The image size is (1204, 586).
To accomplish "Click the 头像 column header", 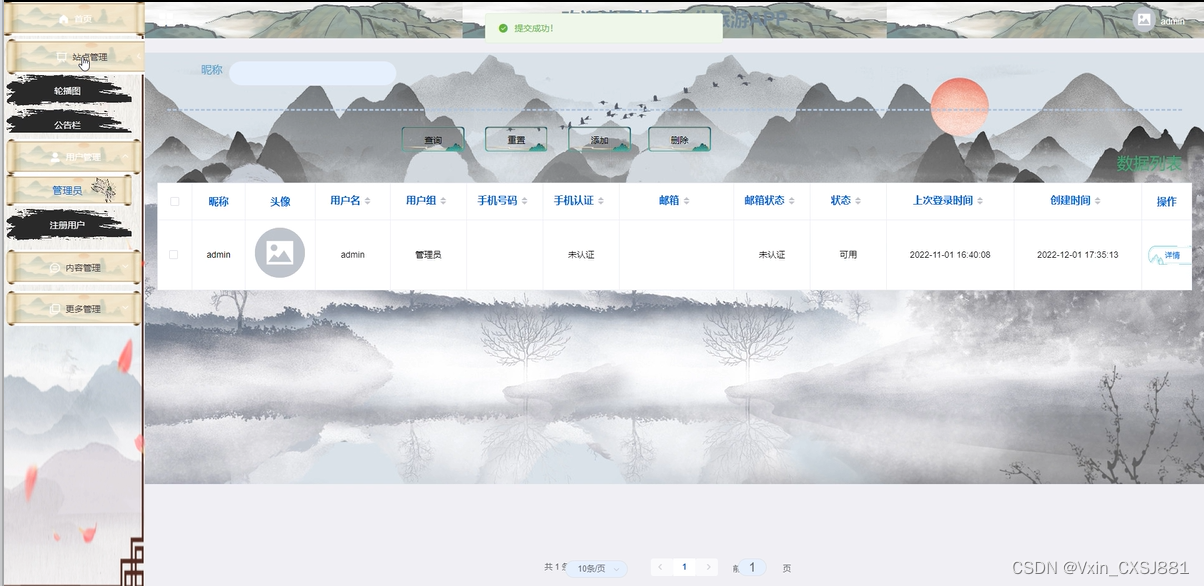I will (280, 201).
